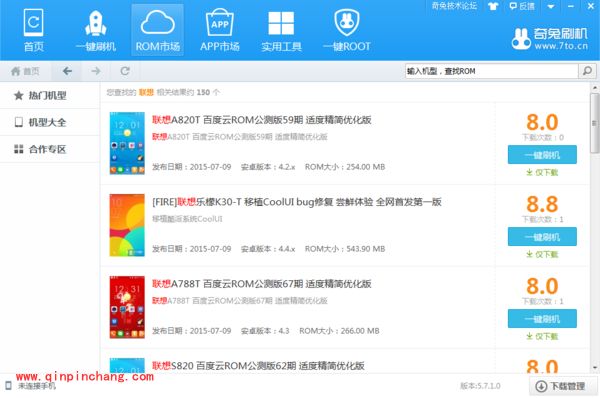600x398 pixels.
Task: Click the 版本:5.7.1.0 version text
Action: click(480, 386)
